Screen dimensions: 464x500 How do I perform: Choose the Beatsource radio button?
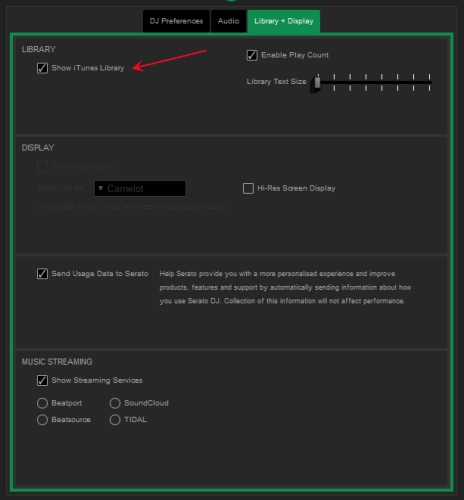pos(42,420)
